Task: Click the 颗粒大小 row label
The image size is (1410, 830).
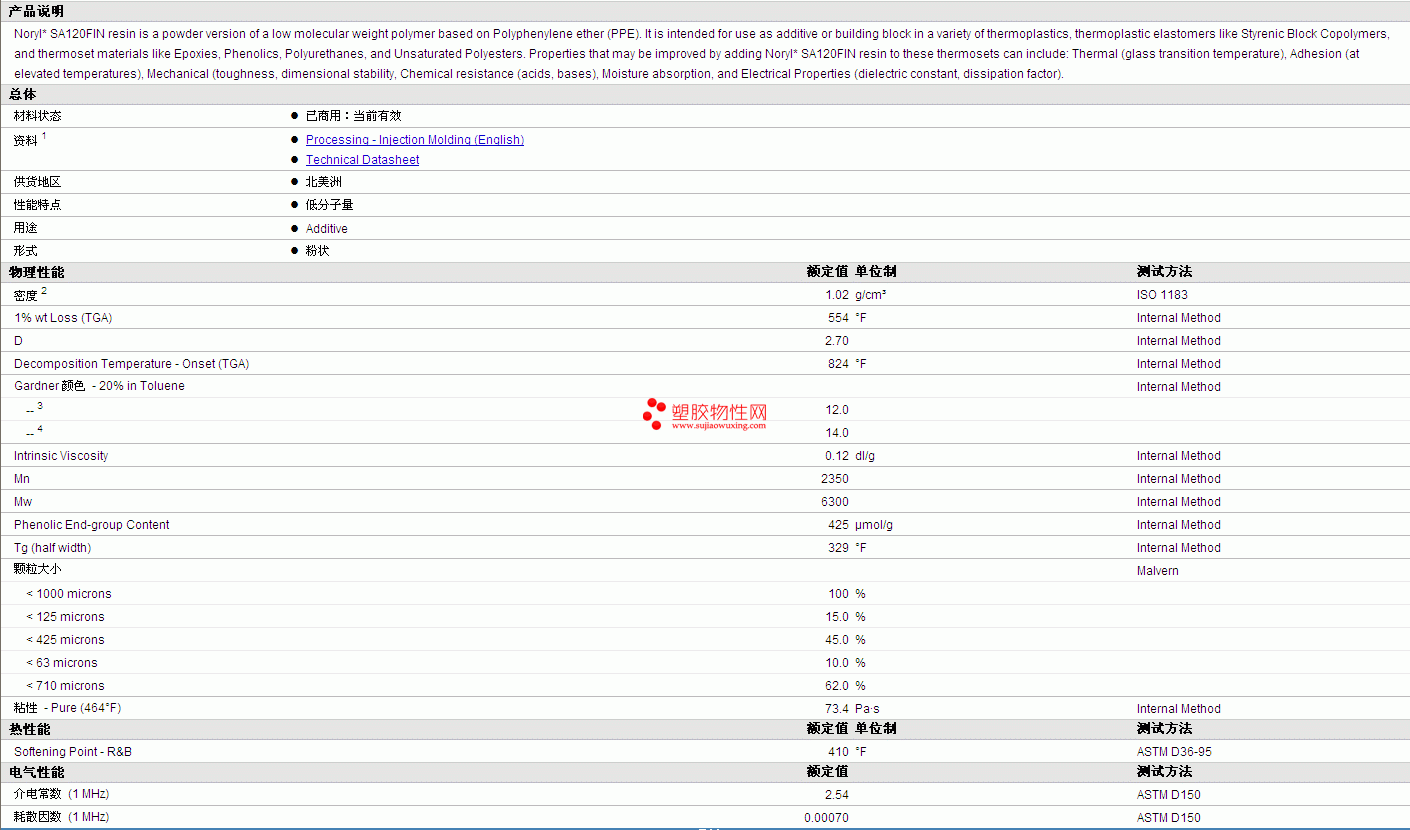Action: point(38,570)
